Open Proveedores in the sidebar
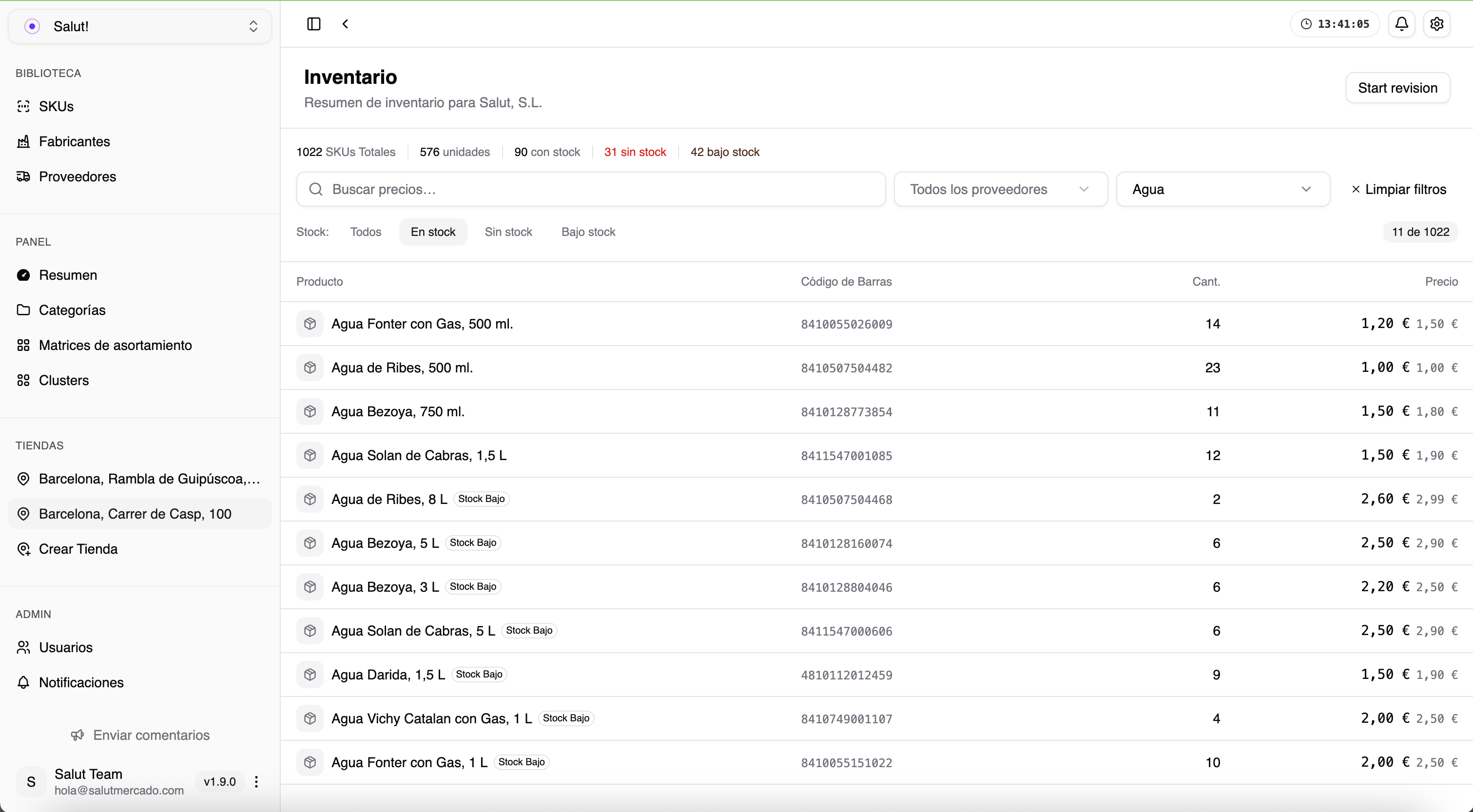This screenshot has width=1473, height=812. pyautogui.click(x=78, y=176)
